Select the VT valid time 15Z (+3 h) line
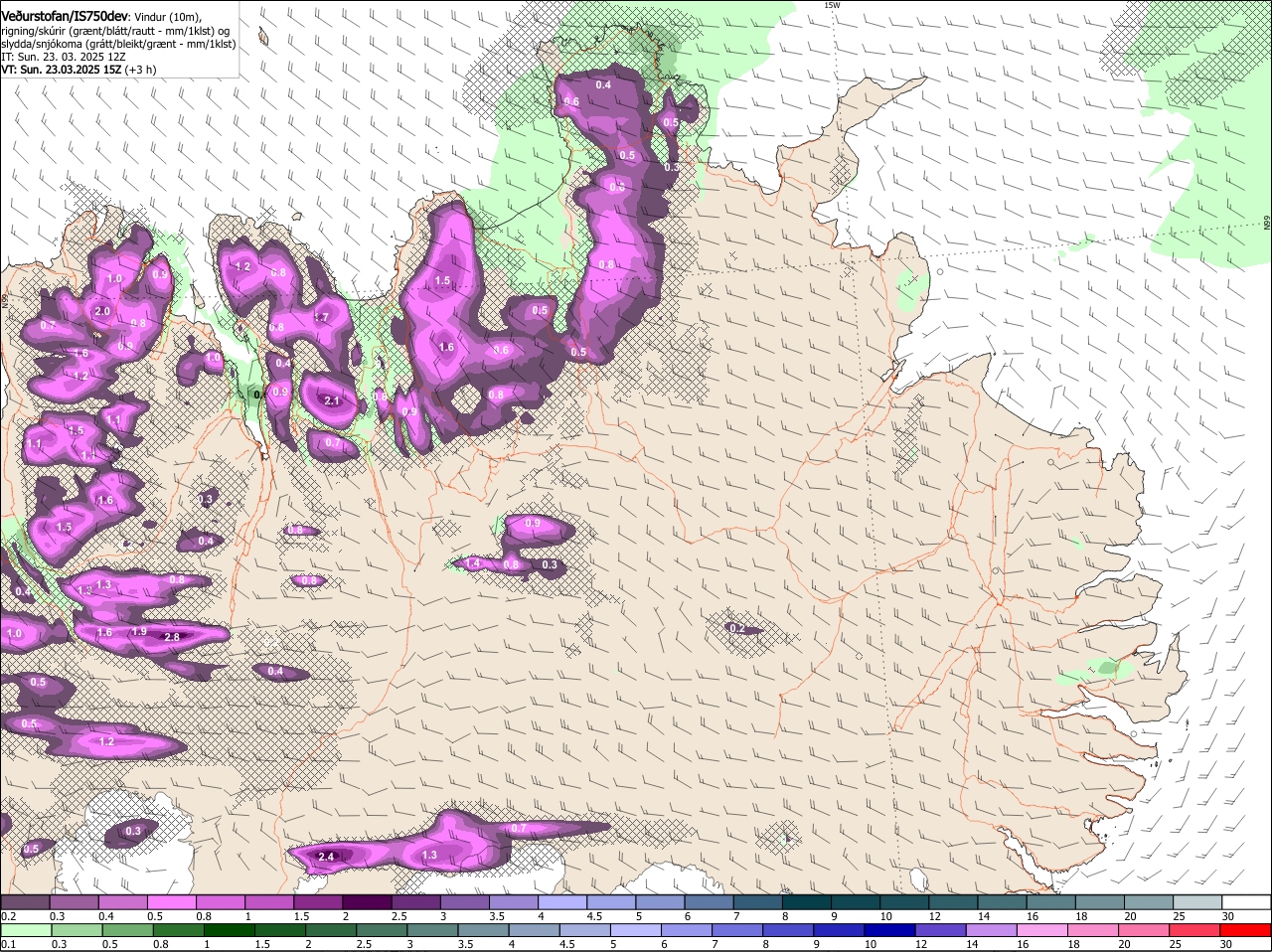Screen dimensions: 1272x952 [x=79, y=70]
